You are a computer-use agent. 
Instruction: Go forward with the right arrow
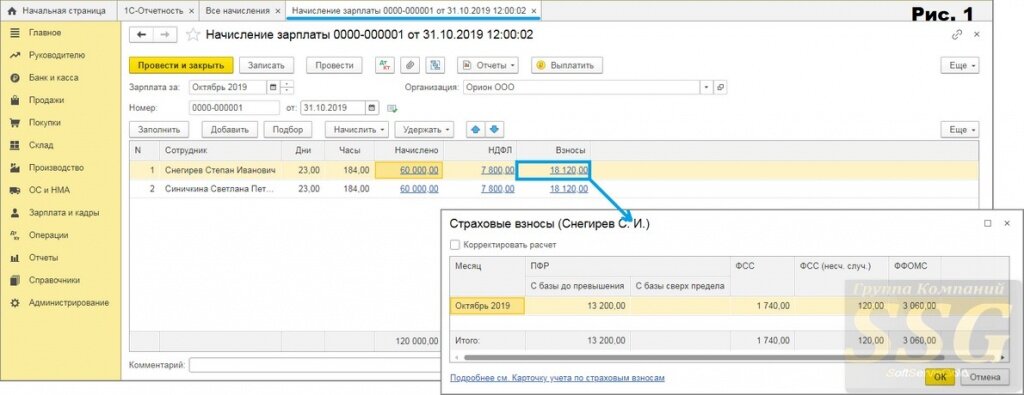(x=165, y=35)
